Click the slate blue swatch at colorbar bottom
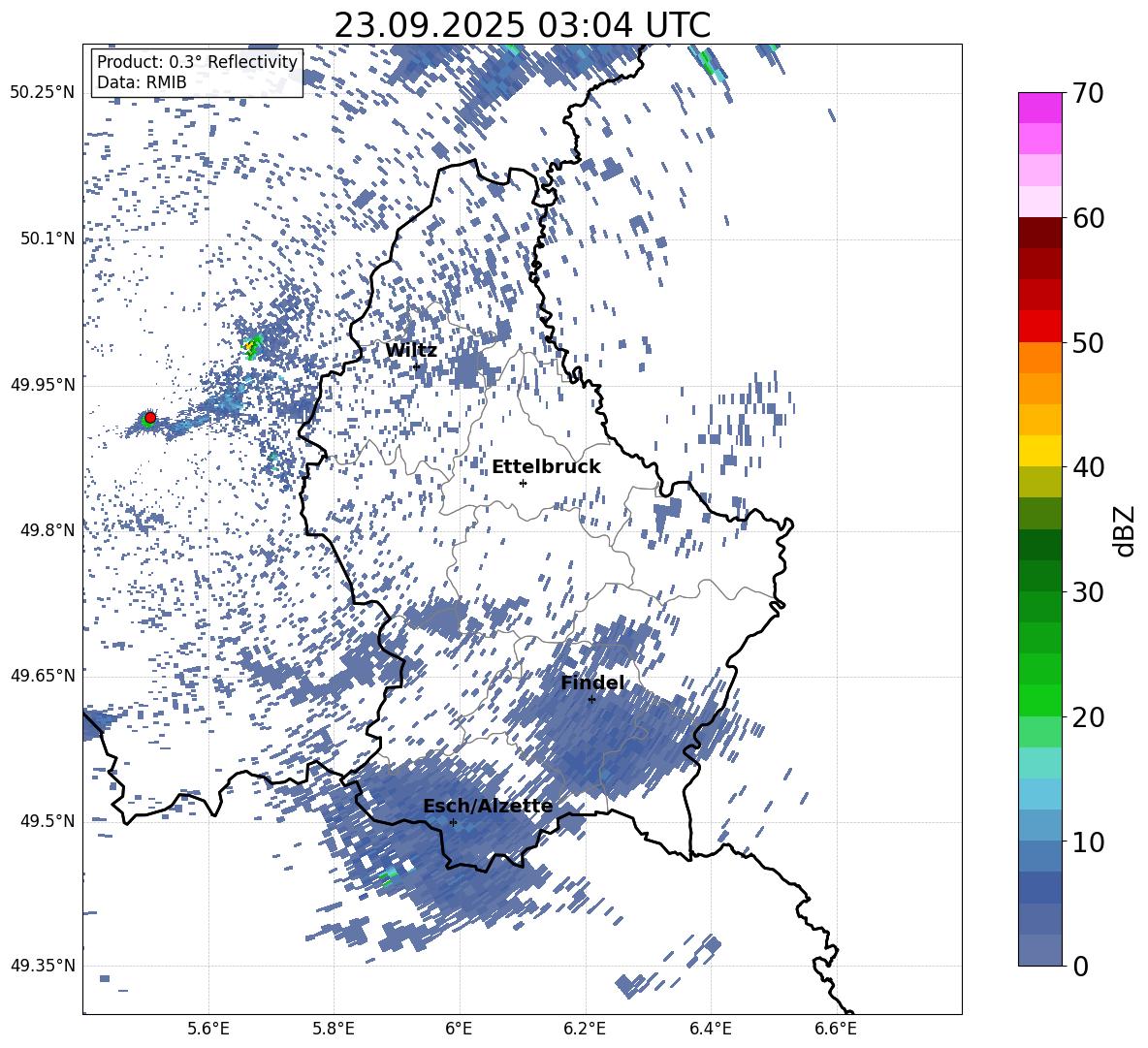 pos(1039,950)
